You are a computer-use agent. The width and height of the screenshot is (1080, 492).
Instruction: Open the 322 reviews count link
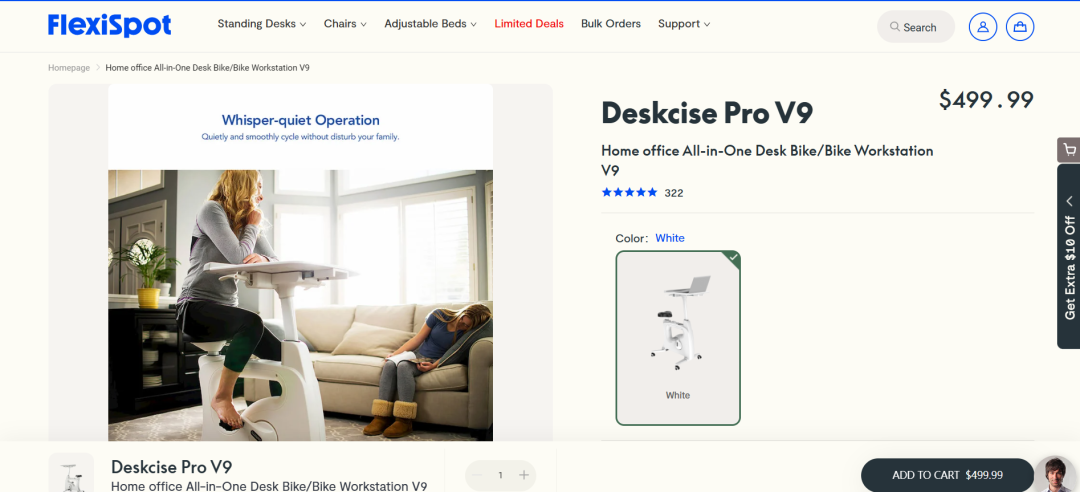(x=674, y=193)
